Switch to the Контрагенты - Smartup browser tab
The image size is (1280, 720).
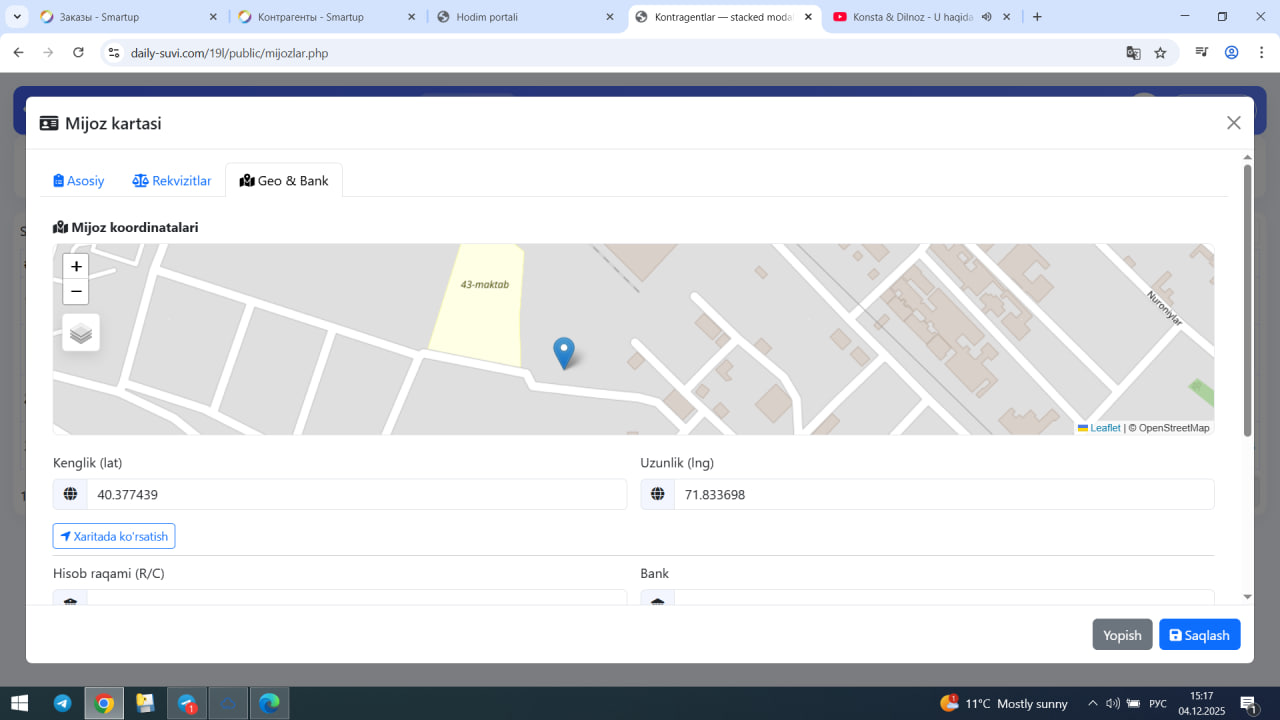327,17
